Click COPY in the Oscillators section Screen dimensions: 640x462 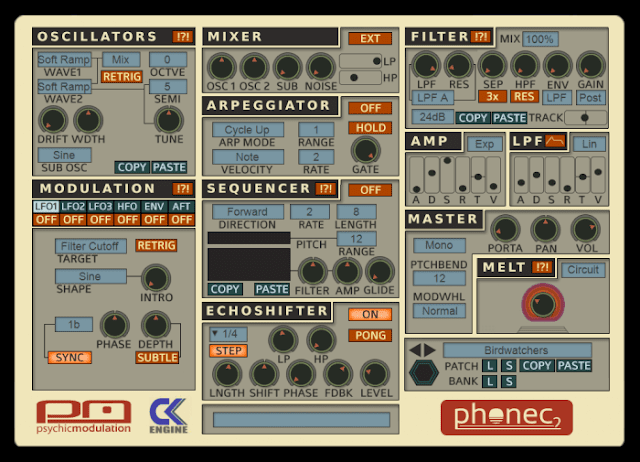point(132,167)
